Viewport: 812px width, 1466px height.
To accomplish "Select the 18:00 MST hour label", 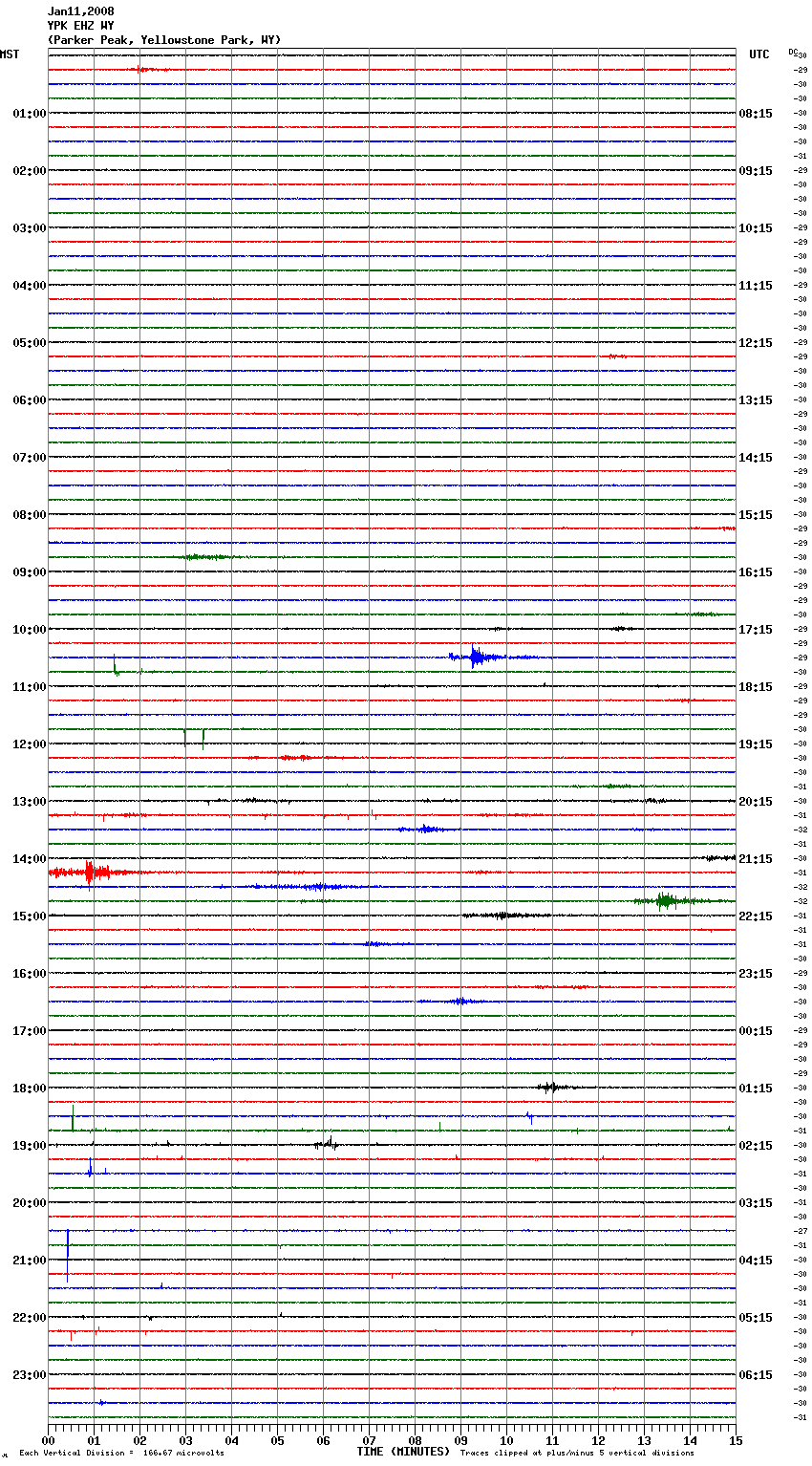I will click(x=30, y=1089).
